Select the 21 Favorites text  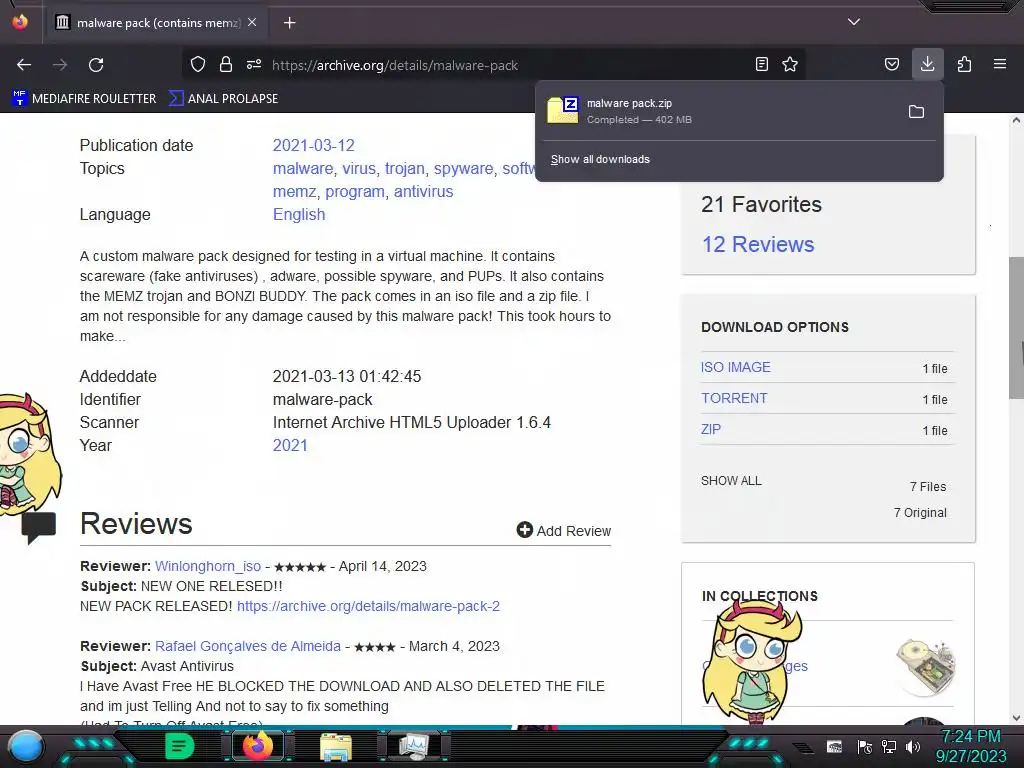pyautogui.click(x=761, y=204)
